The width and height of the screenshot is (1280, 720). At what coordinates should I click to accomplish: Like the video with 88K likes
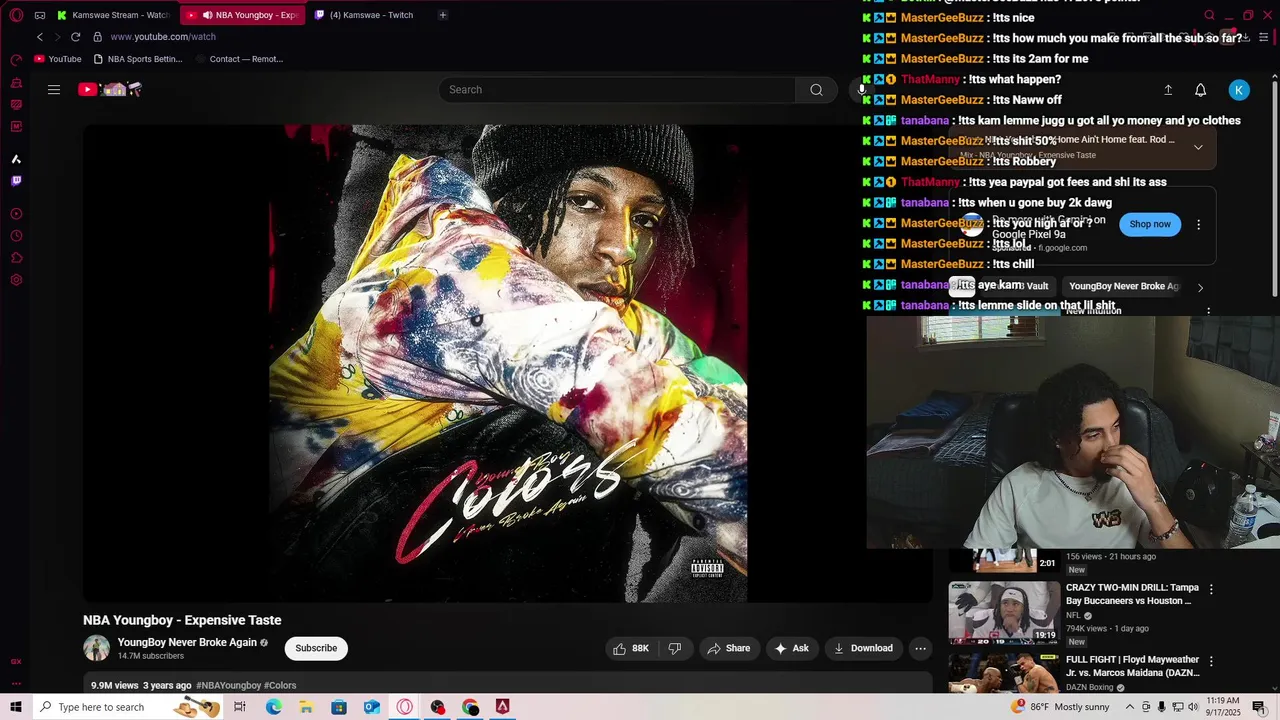tap(630, 648)
